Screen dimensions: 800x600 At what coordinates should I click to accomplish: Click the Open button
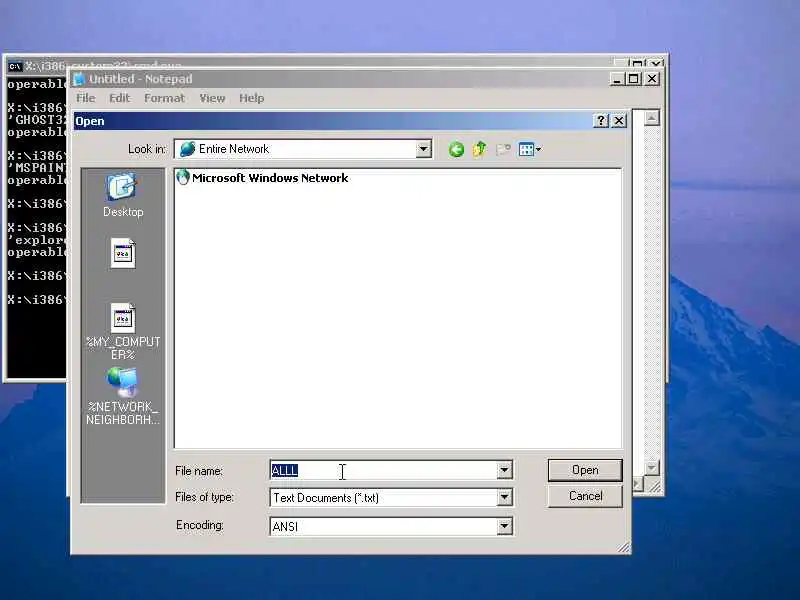(585, 470)
